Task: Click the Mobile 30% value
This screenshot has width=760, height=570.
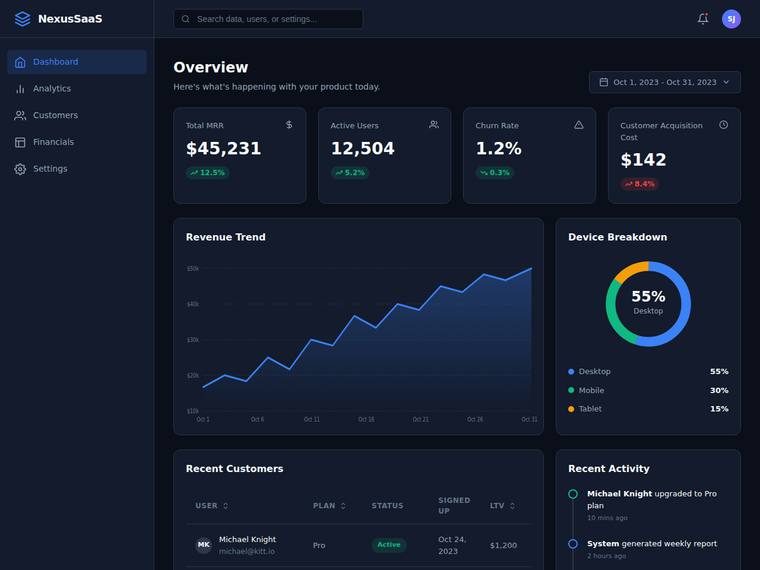Action: click(x=719, y=390)
